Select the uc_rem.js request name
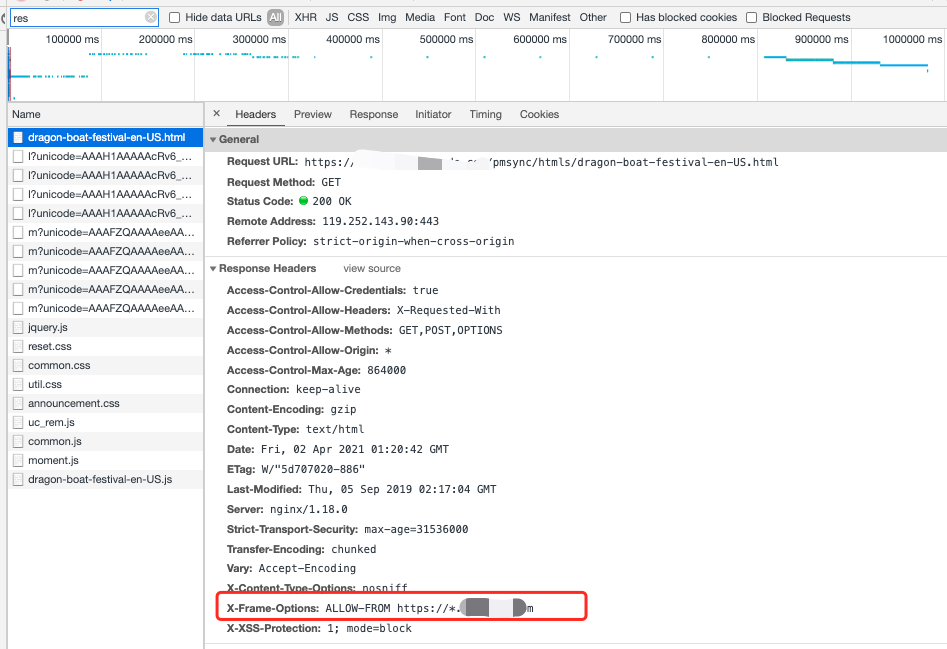947x649 pixels. (51, 423)
